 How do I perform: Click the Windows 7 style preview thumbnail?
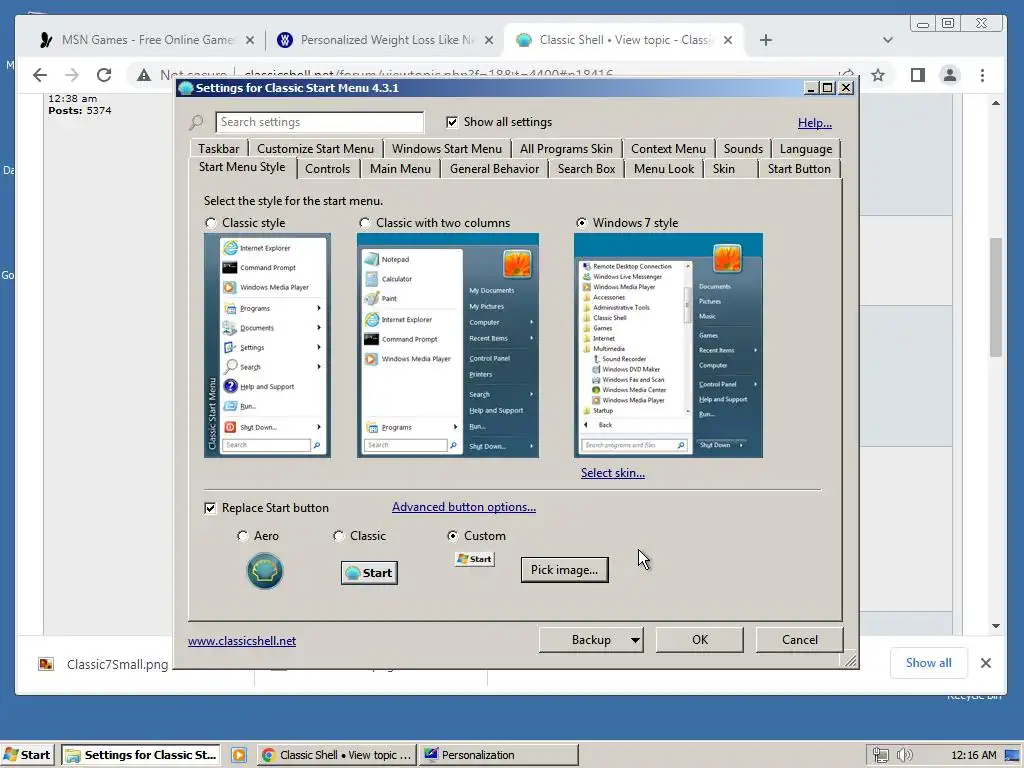(x=668, y=345)
